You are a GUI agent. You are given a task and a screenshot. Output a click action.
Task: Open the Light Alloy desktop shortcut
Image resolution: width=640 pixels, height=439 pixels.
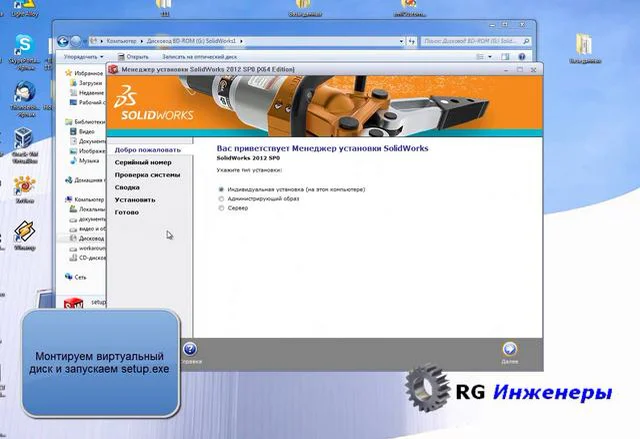(24, 6)
